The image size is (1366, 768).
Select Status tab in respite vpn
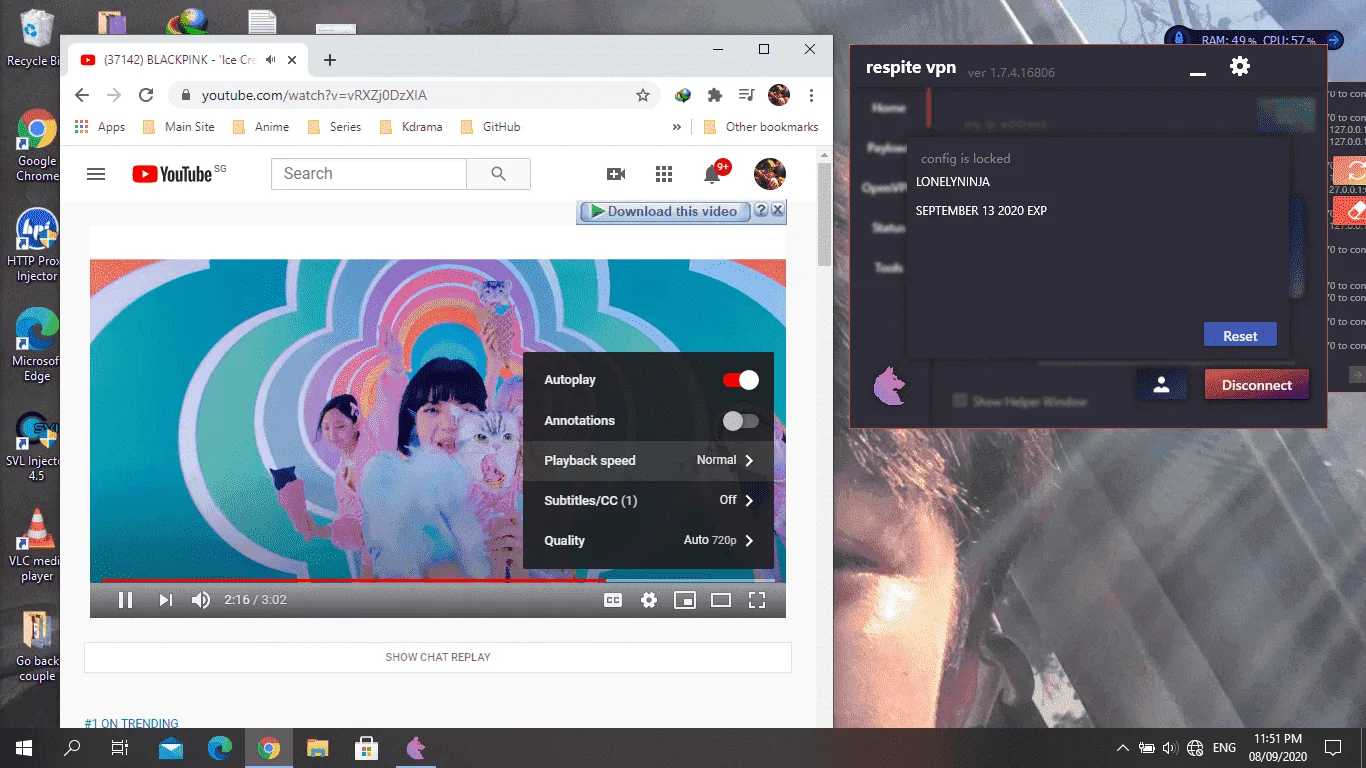coord(888,228)
